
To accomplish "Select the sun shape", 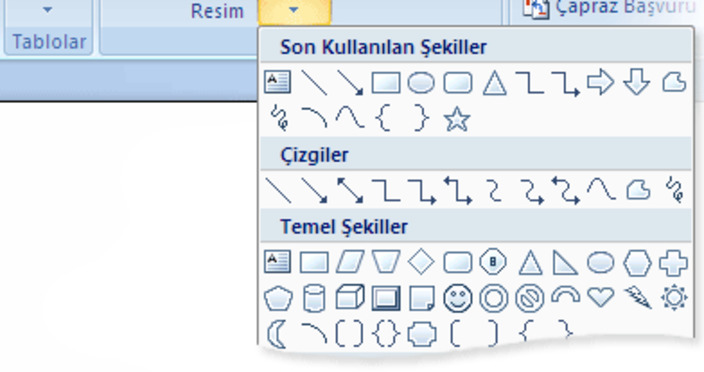I will click(674, 298).
